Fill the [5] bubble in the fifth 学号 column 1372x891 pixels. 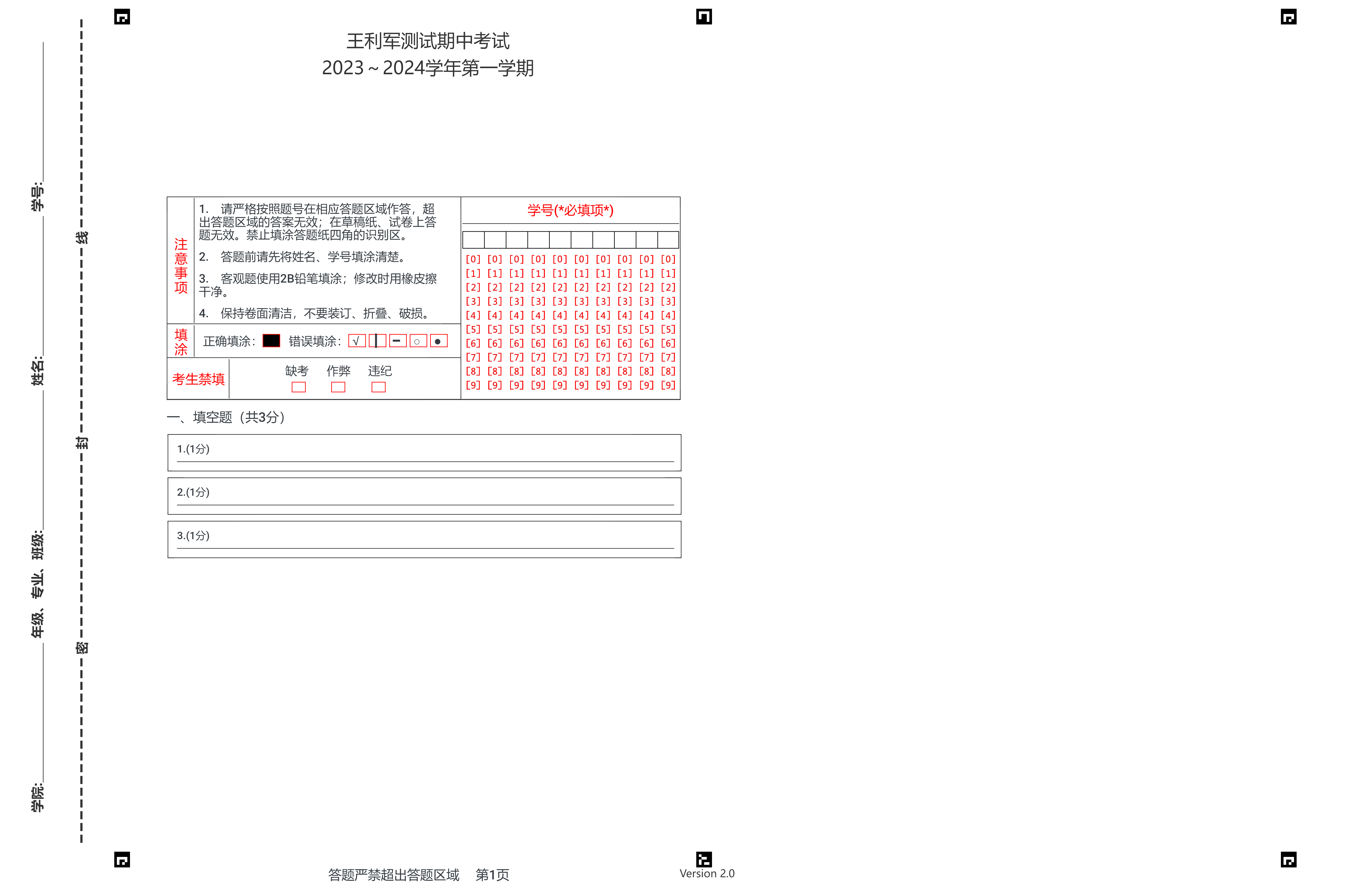pyautogui.click(x=560, y=329)
